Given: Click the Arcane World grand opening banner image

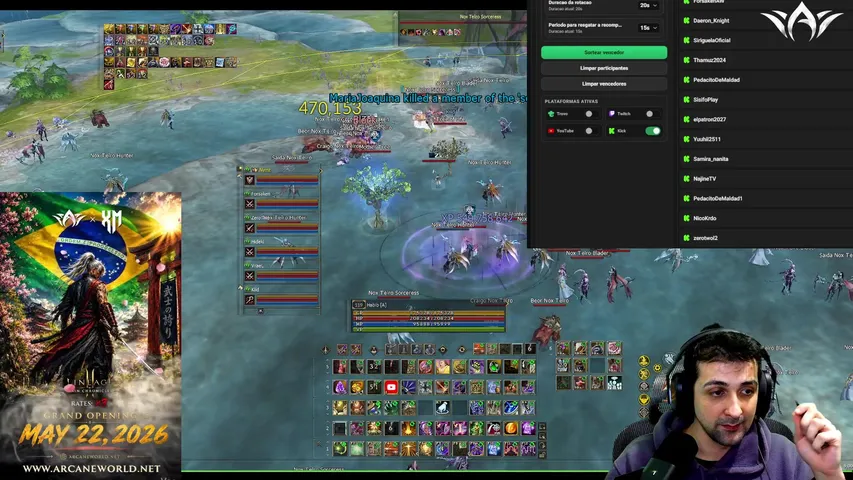Looking at the screenshot, I should tap(91, 335).
